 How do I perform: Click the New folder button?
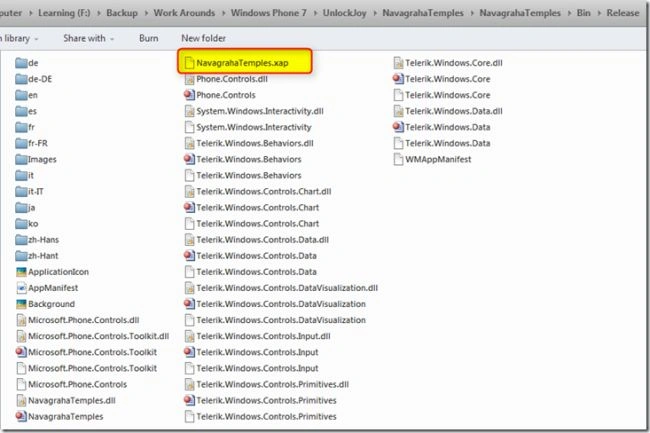[204, 38]
